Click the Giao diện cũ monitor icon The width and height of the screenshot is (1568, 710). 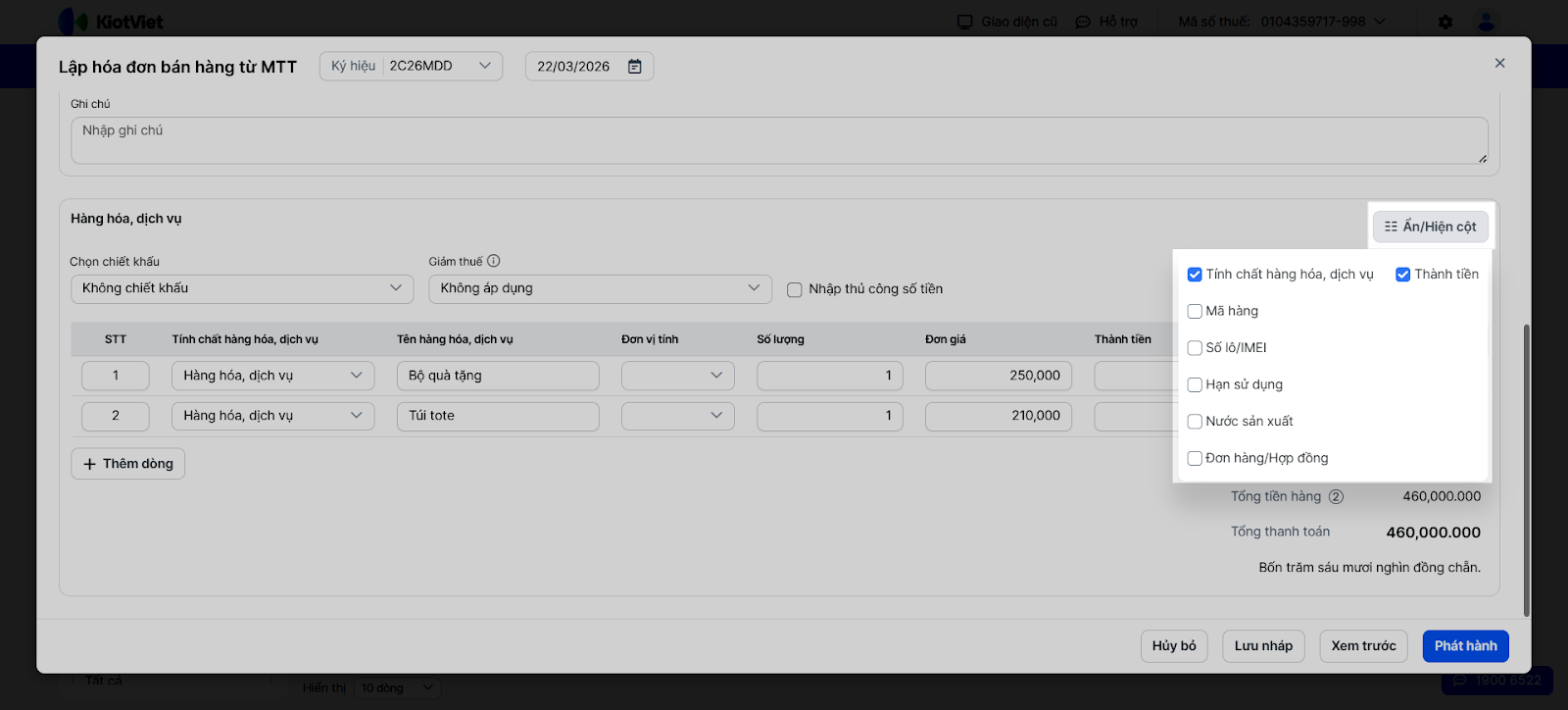(965, 22)
